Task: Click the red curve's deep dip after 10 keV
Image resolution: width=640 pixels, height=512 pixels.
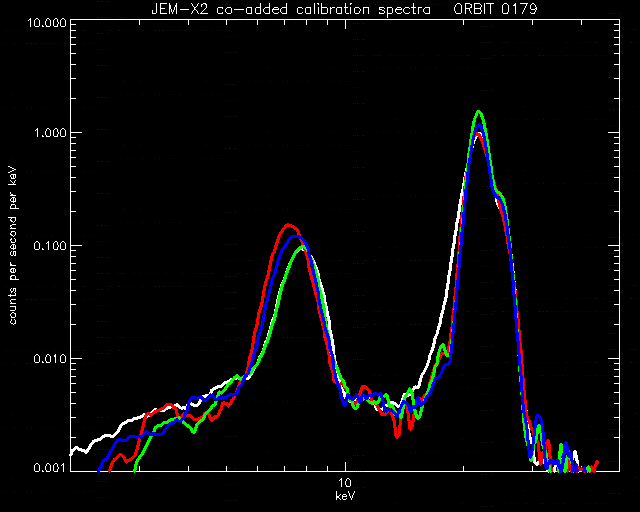Action: 397,436
